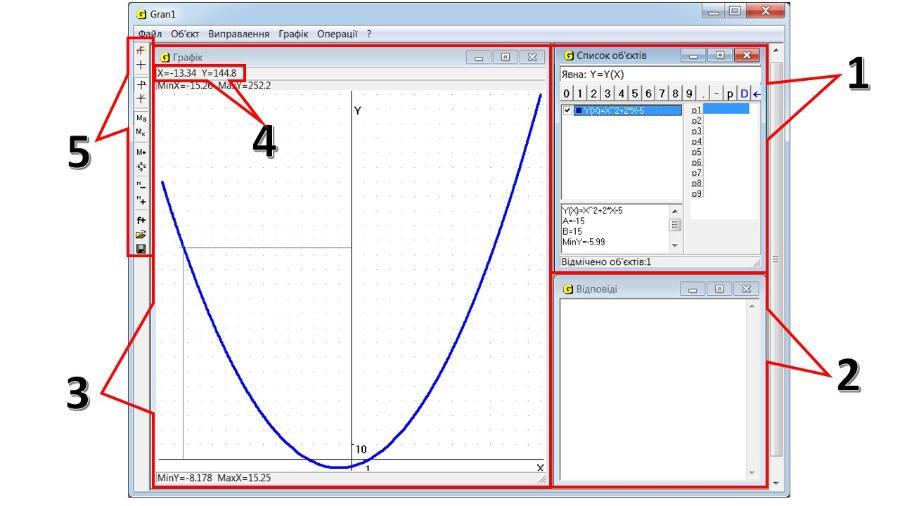Open the Файл menu
900x506 pixels.
point(150,34)
